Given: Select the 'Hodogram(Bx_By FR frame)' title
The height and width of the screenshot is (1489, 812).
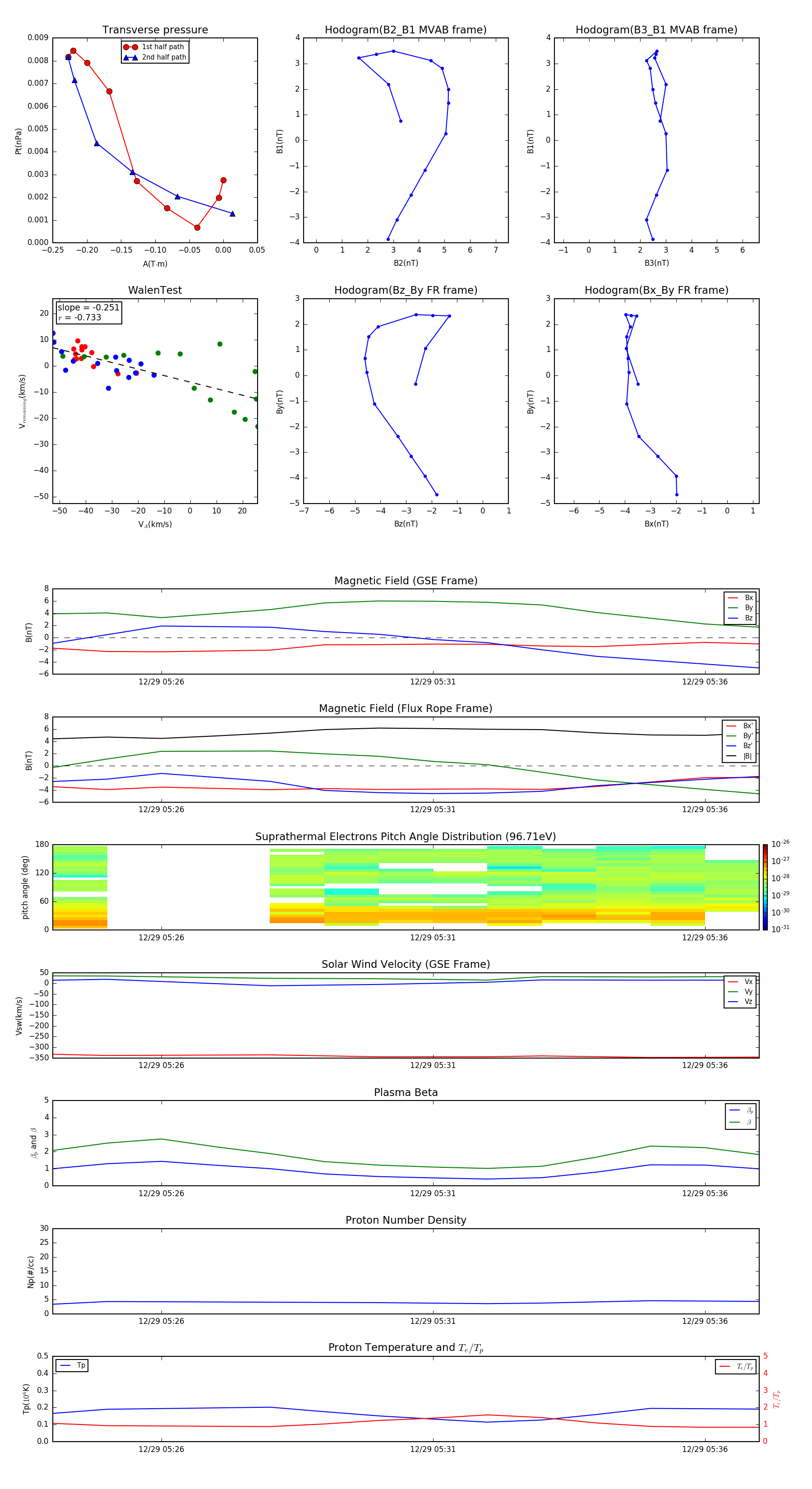Looking at the screenshot, I should 656,290.
